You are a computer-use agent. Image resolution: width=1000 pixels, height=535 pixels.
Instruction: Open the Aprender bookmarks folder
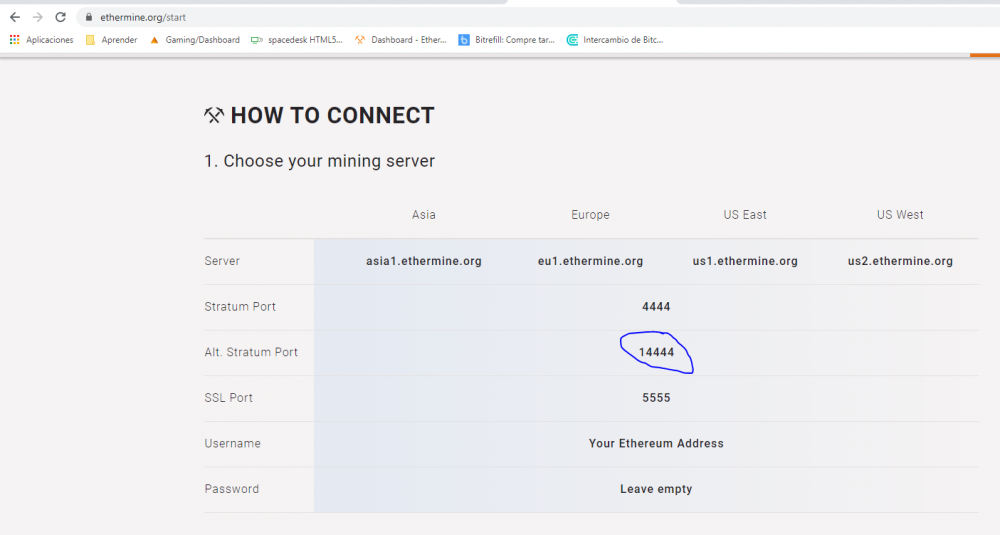[112, 40]
